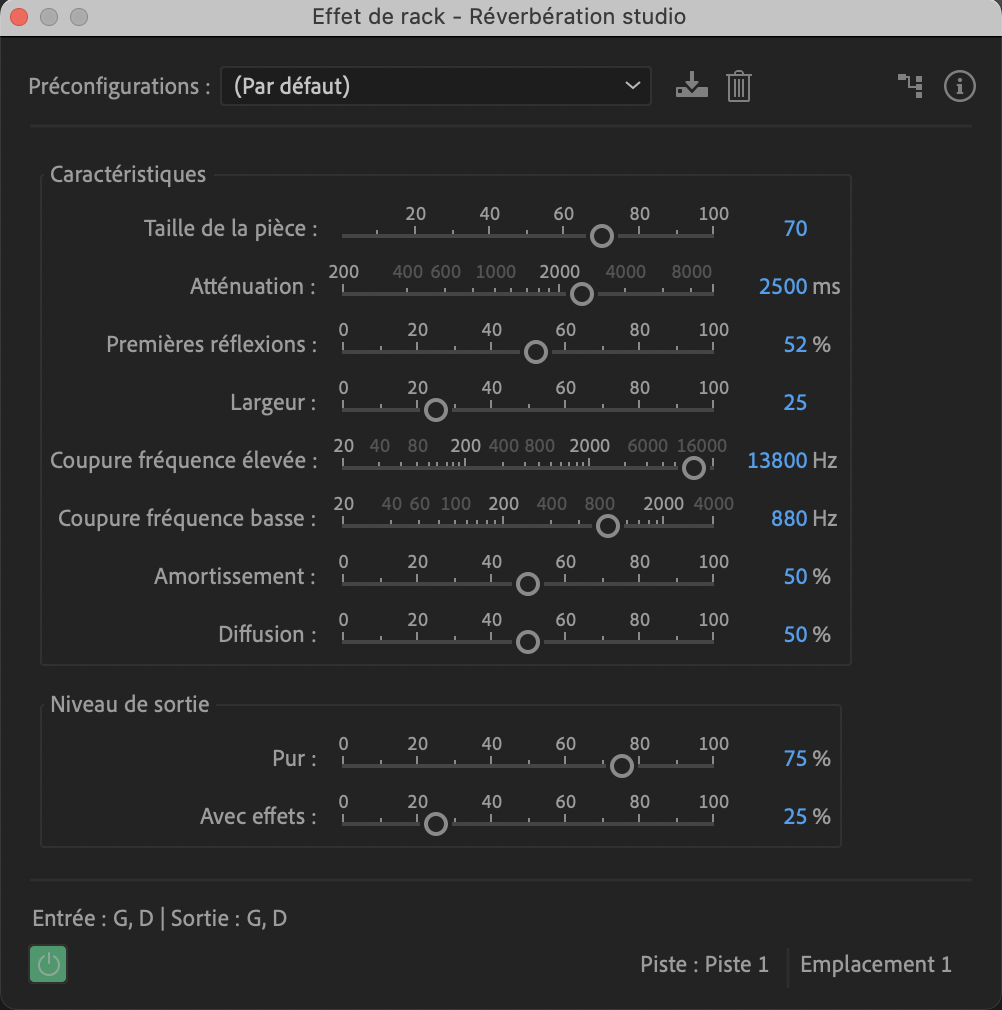Screen dimensions: 1002x1010
Task: Click the Coupure fréquence élevée slider knob
Action: [694, 468]
